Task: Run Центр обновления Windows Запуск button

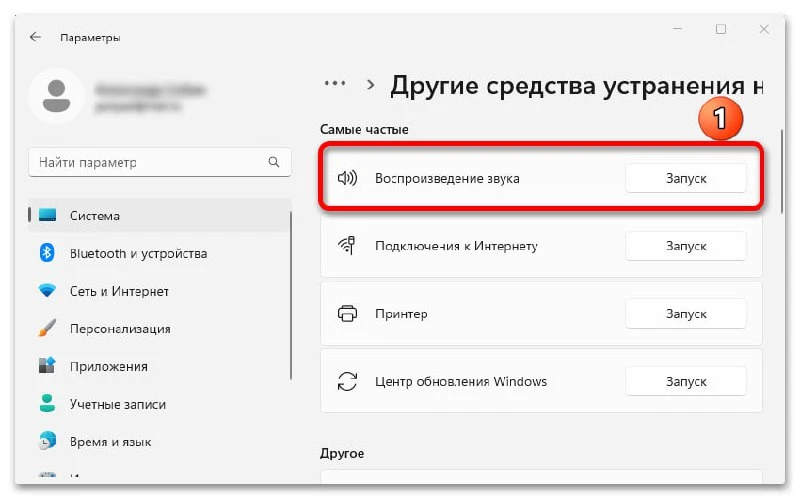Action: tap(686, 382)
